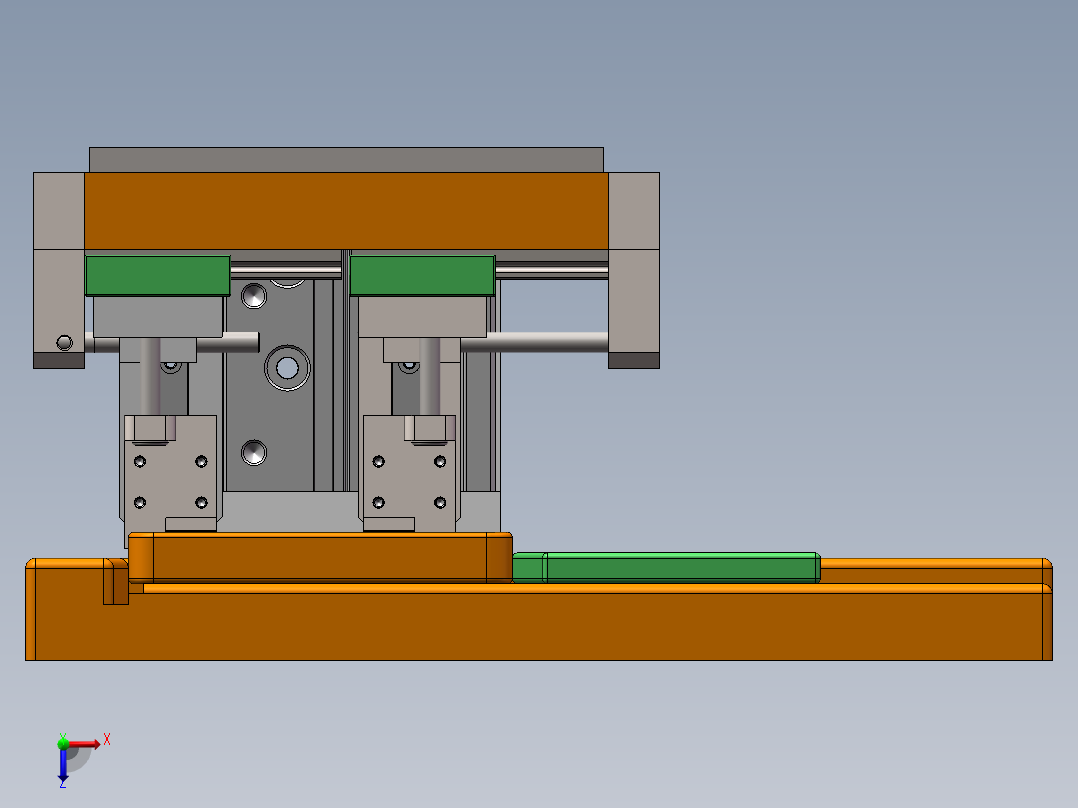Select the upper screw on middle plate
The image size is (1078, 808).
point(254,296)
